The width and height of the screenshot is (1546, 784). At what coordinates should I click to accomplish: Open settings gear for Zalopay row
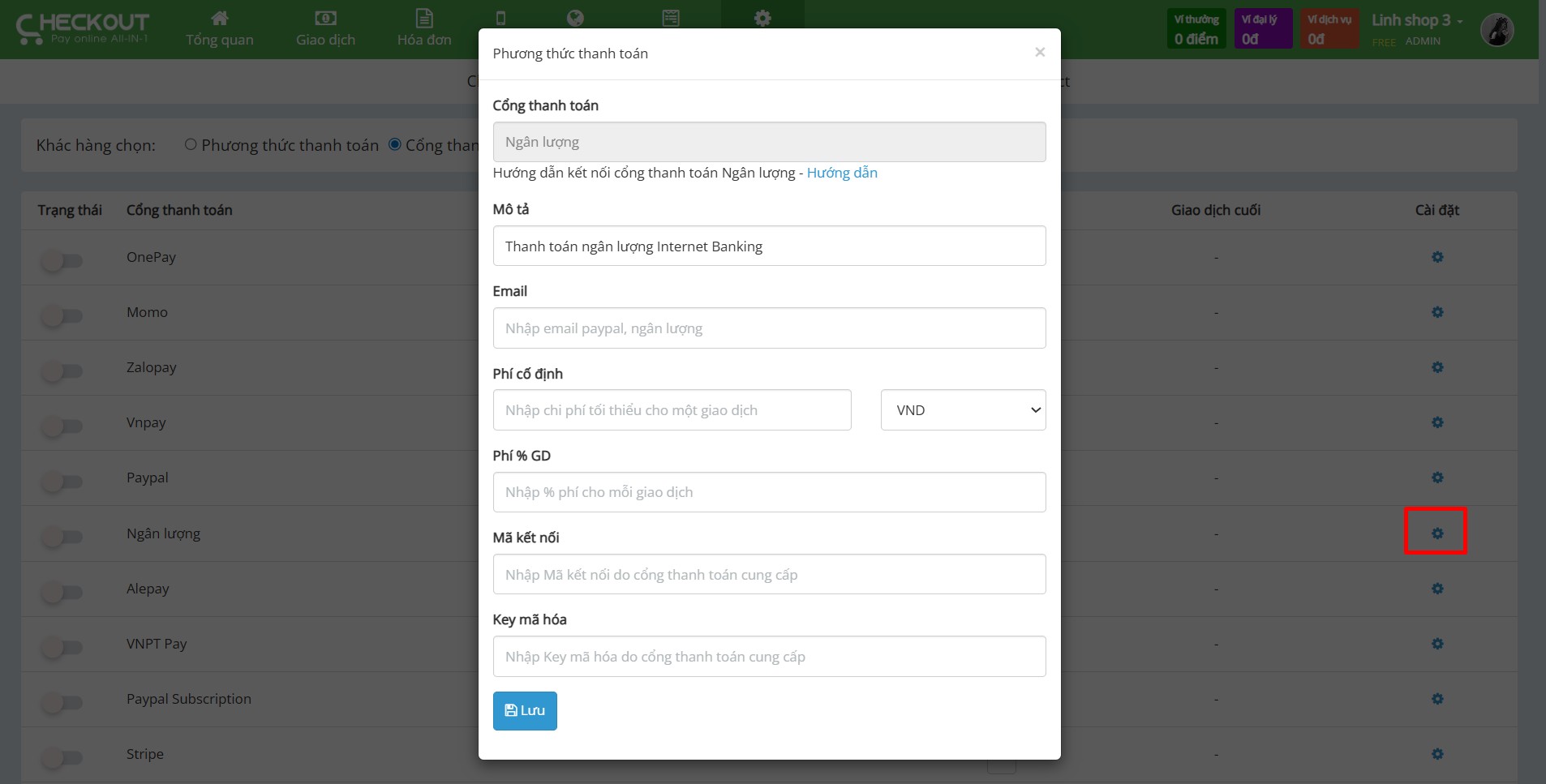coord(1436,367)
